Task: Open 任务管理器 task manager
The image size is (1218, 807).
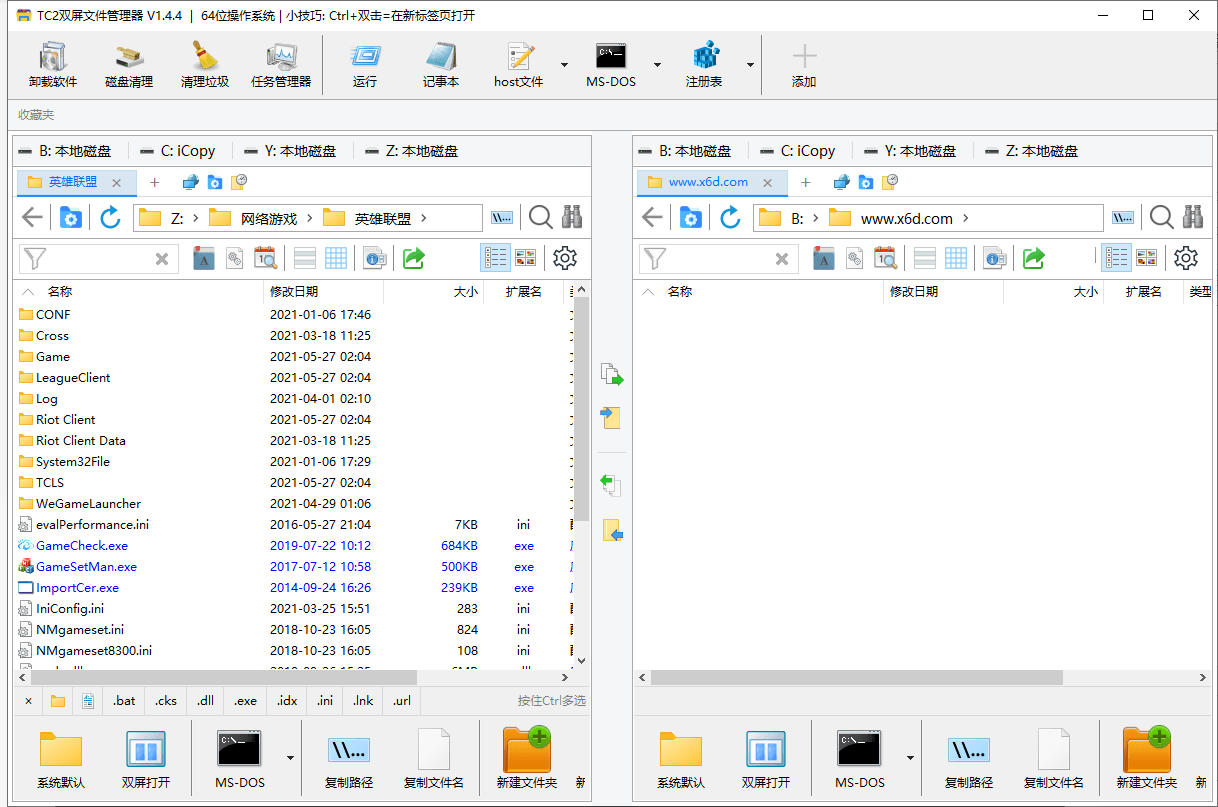Action: coord(281,65)
